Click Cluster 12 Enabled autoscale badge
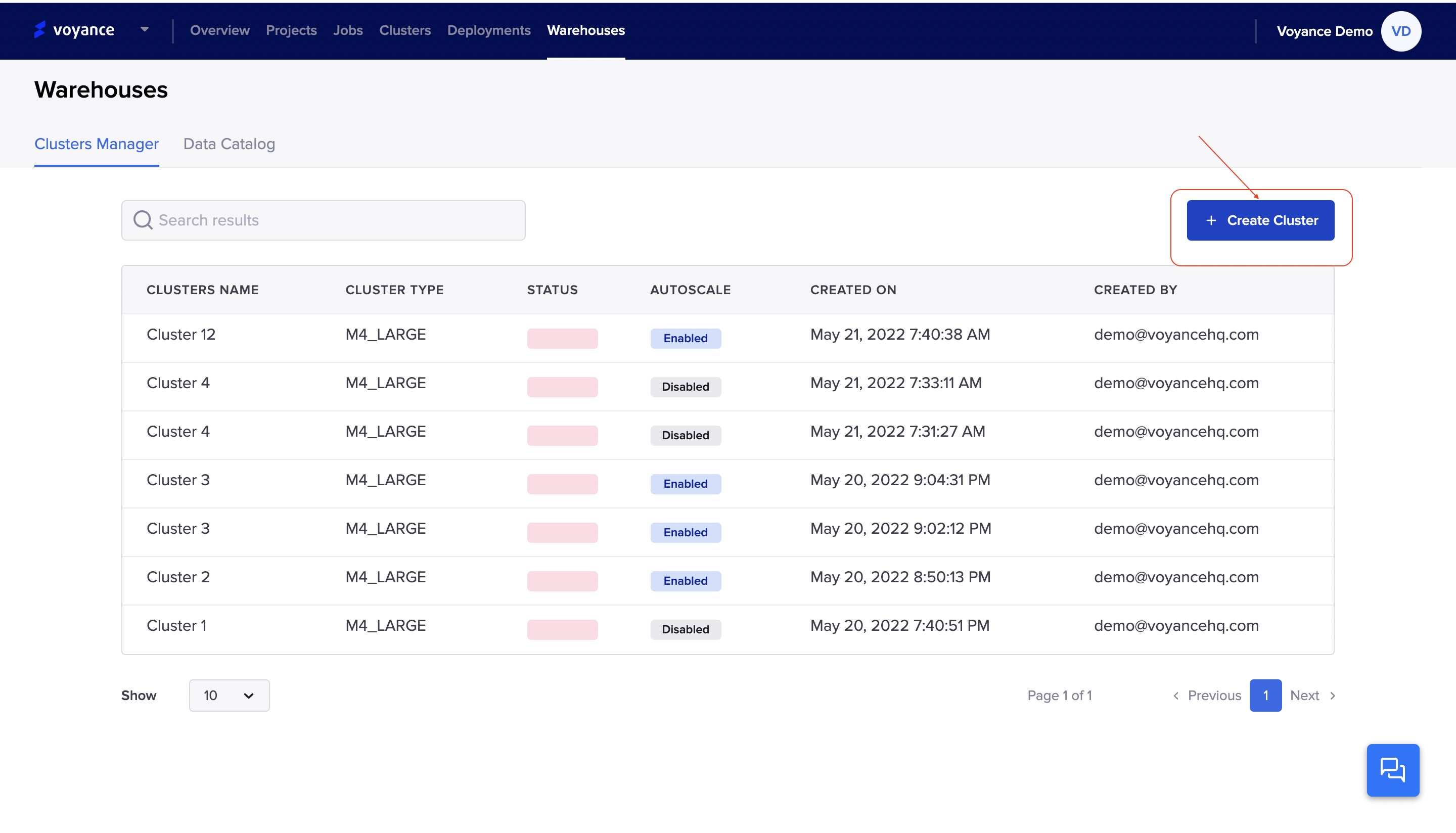 pos(685,338)
